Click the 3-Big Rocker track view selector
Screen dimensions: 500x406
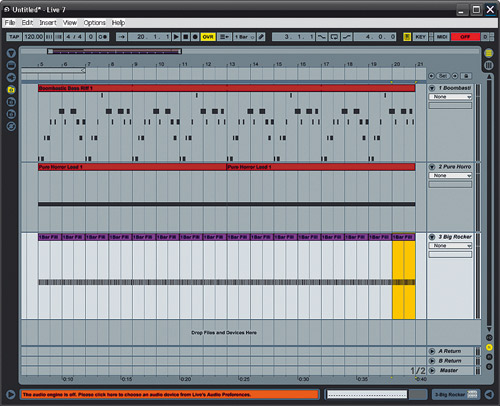[456, 395]
